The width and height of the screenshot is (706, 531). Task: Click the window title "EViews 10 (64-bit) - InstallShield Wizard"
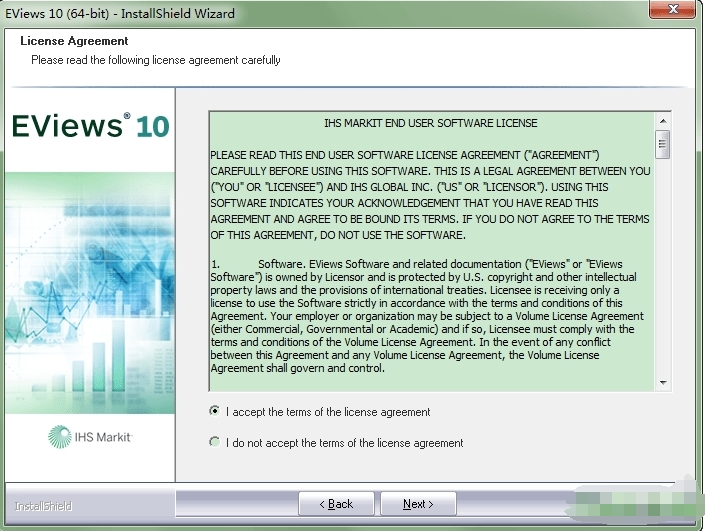point(120,14)
